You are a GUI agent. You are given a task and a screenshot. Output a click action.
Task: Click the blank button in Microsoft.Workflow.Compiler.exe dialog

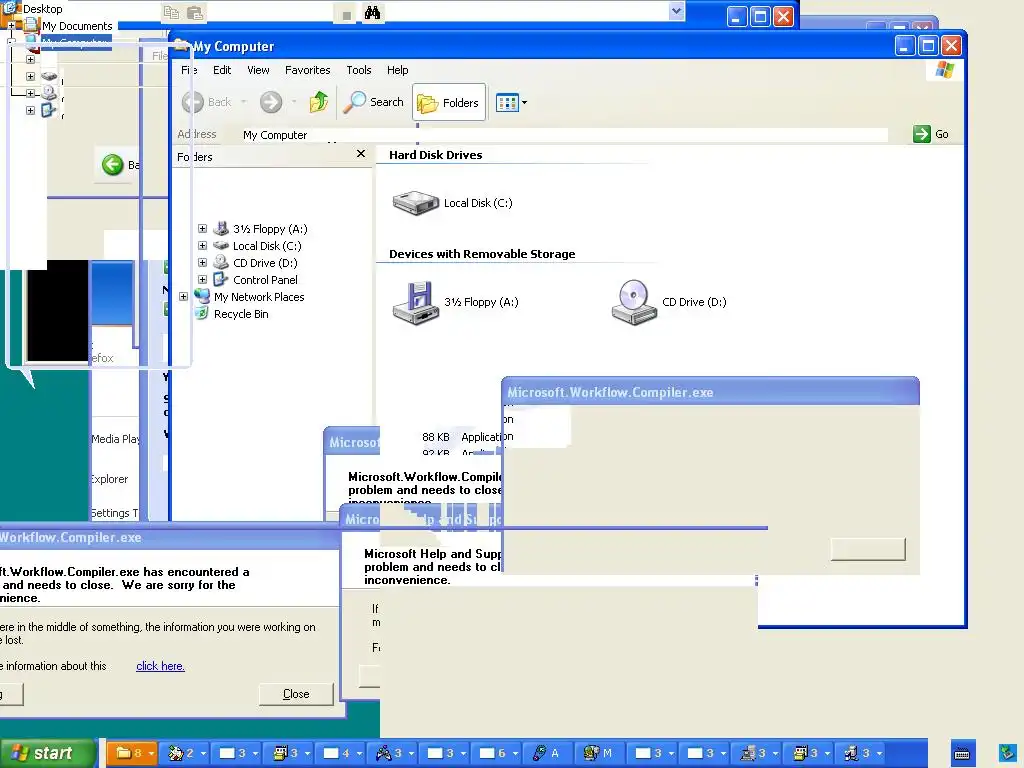click(x=868, y=549)
